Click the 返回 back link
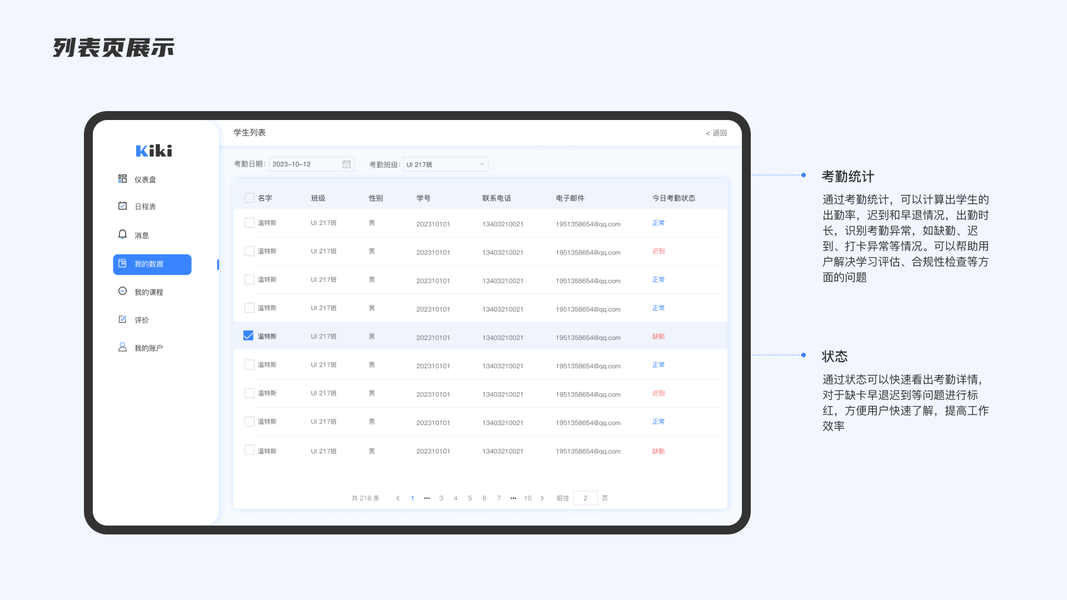 click(x=716, y=133)
